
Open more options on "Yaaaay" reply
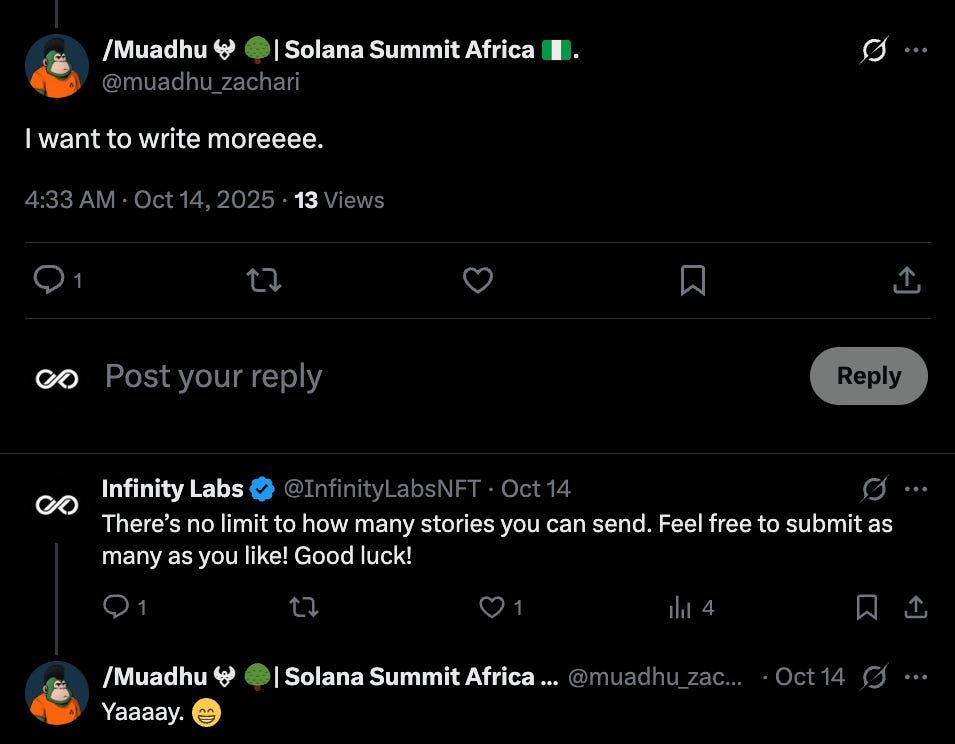pos(916,677)
